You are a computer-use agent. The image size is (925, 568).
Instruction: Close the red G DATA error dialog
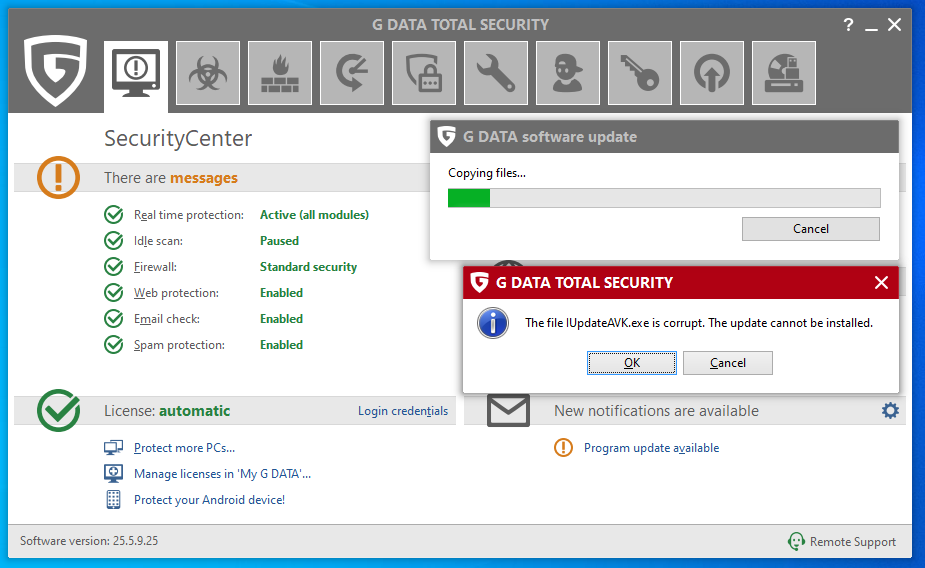(881, 283)
